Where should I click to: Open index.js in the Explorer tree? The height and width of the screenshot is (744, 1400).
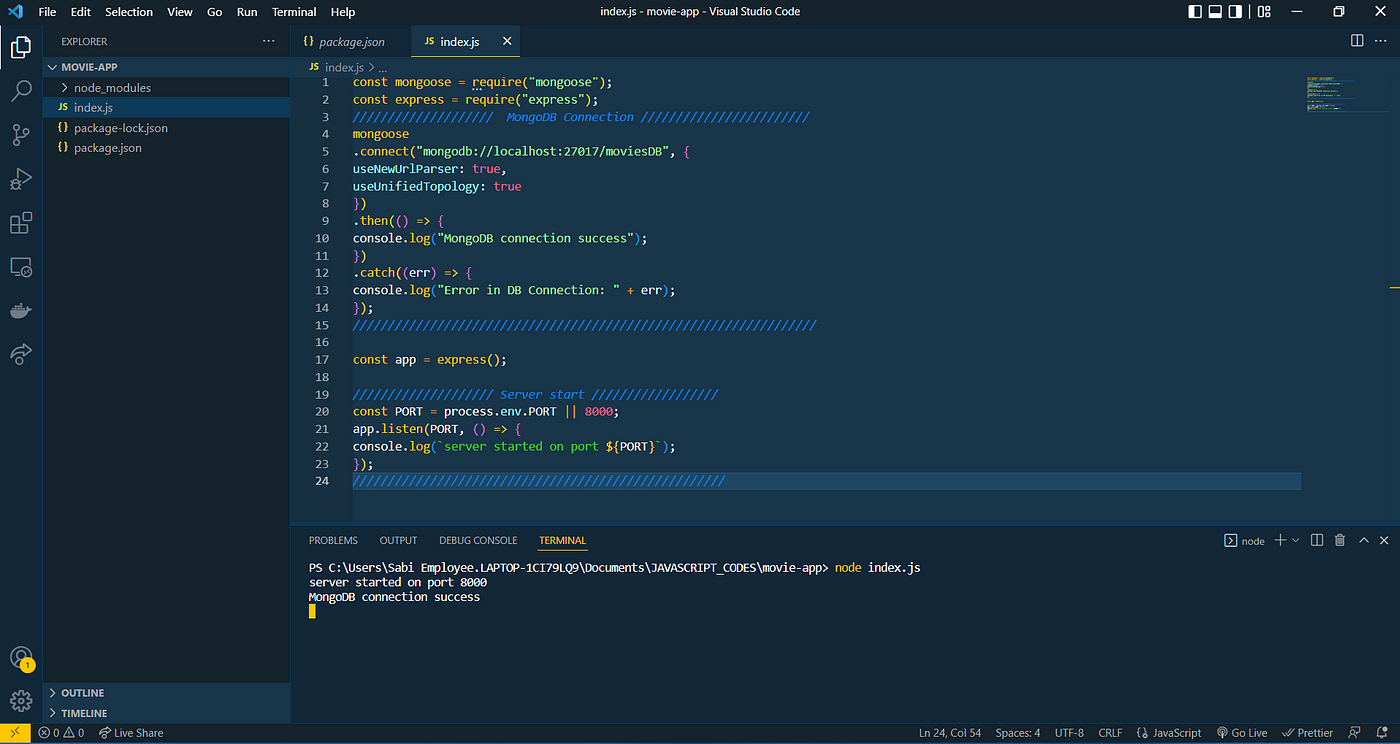166,107
